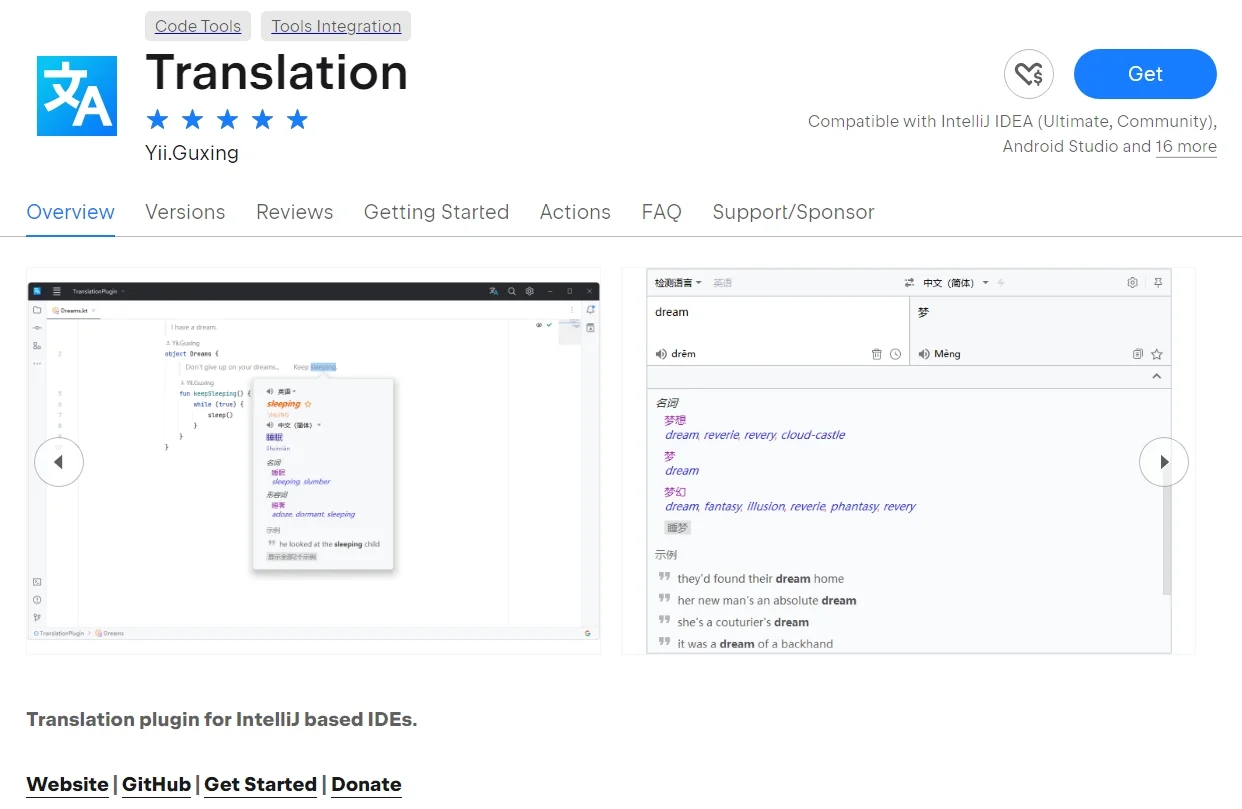Click the heart donate icon button
This screenshot has width=1242, height=809.
pos(1028,74)
